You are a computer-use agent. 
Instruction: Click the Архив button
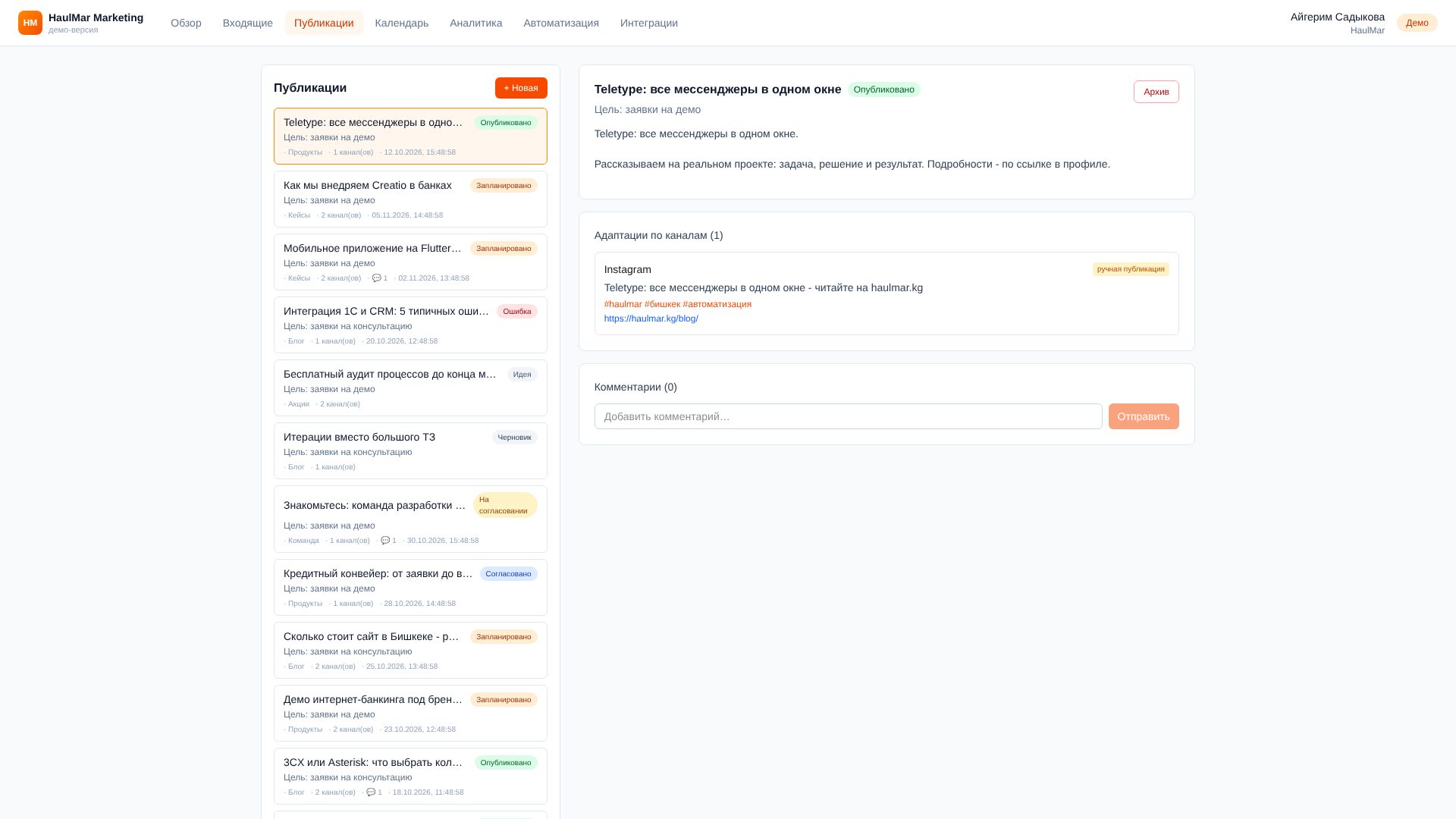point(1156,92)
